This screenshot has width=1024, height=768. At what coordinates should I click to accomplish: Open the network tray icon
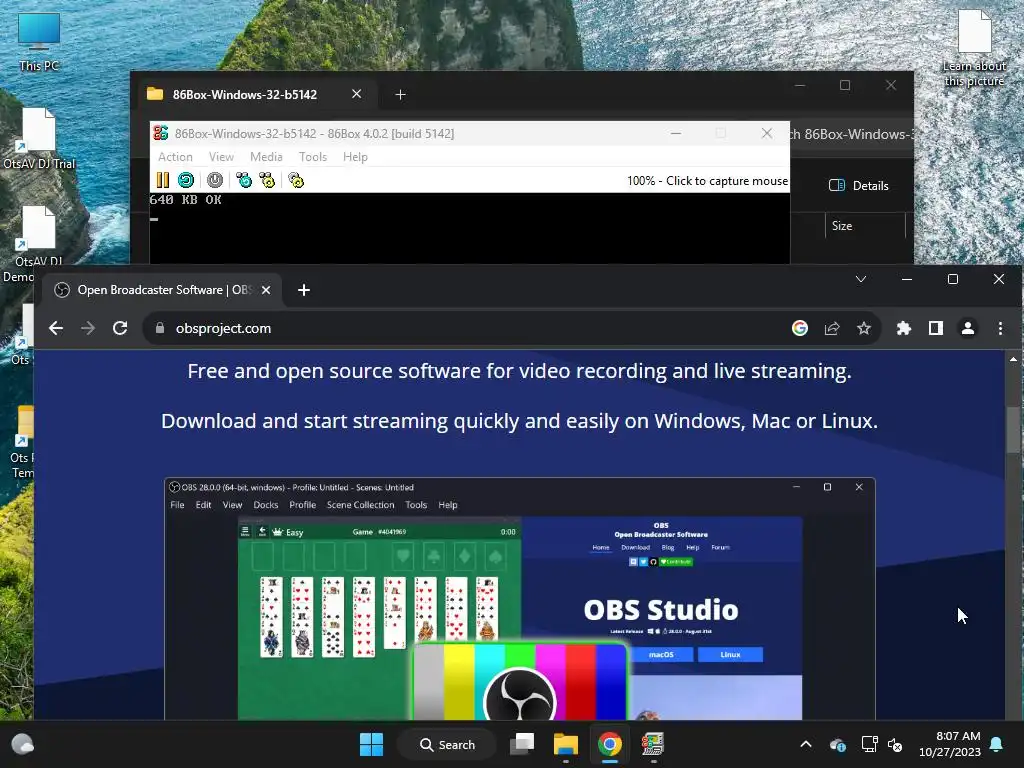point(869,744)
